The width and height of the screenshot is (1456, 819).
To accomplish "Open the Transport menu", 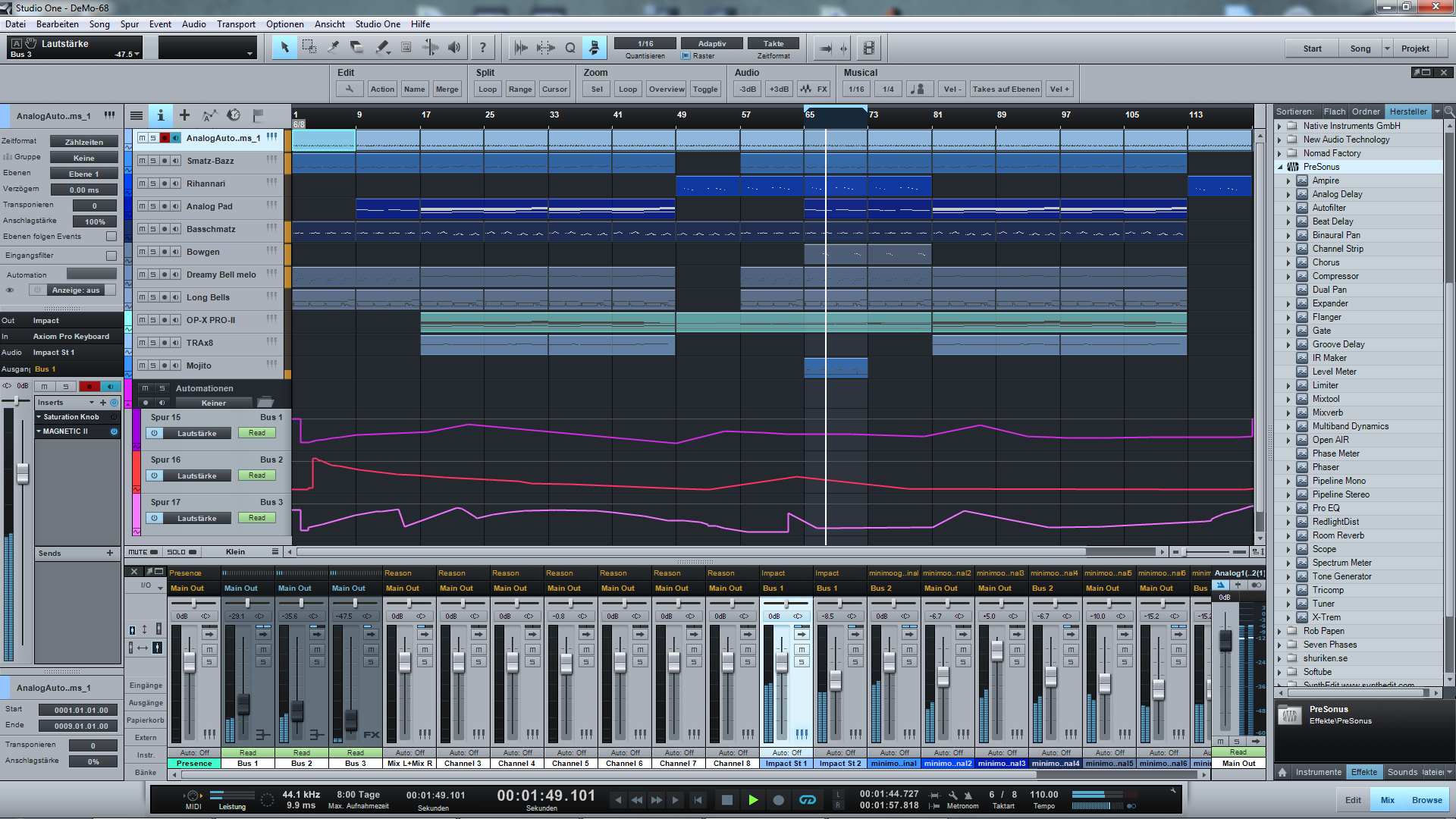I will point(236,24).
